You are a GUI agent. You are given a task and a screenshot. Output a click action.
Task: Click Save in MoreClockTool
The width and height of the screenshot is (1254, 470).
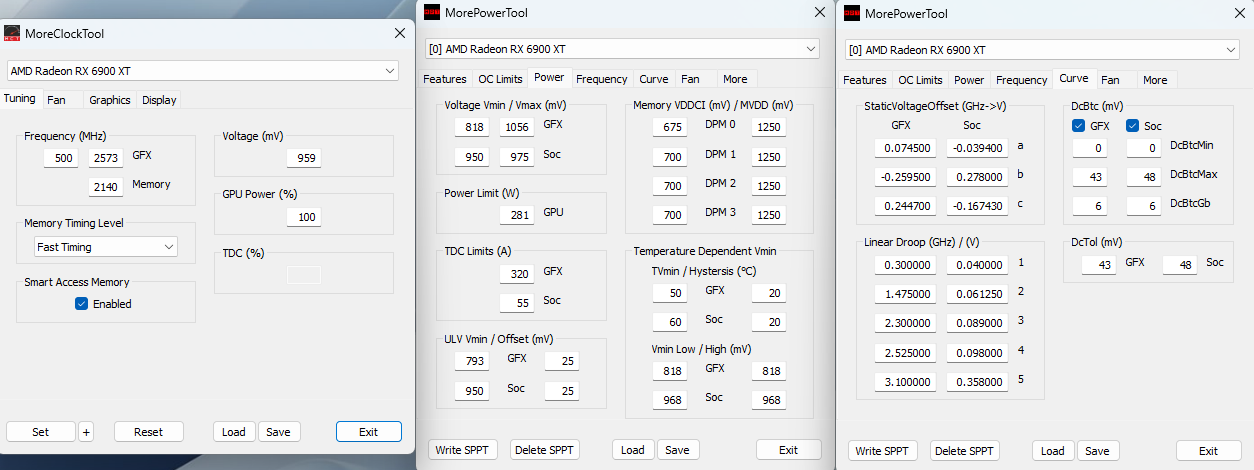tap(278, 432)
